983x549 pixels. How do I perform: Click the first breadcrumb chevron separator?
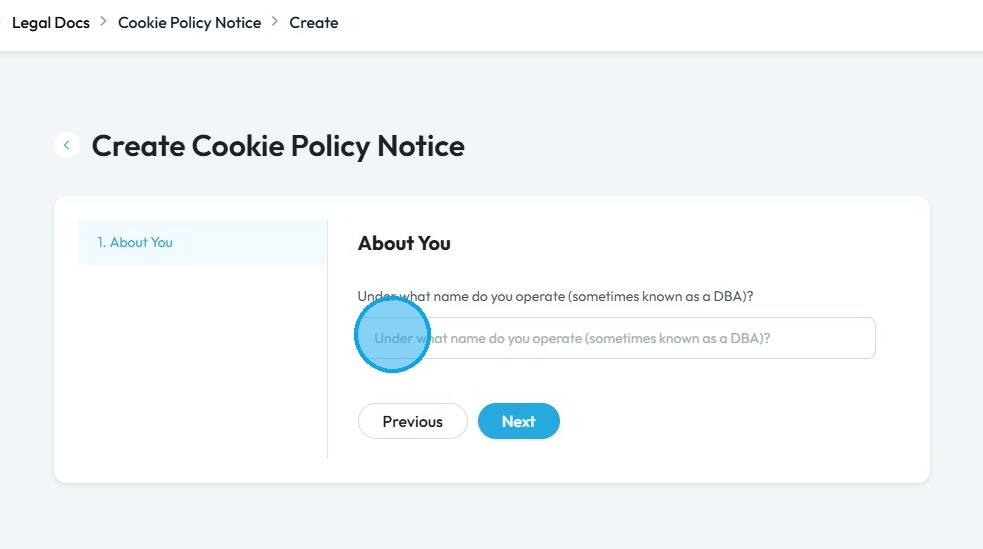pos(102,22)
